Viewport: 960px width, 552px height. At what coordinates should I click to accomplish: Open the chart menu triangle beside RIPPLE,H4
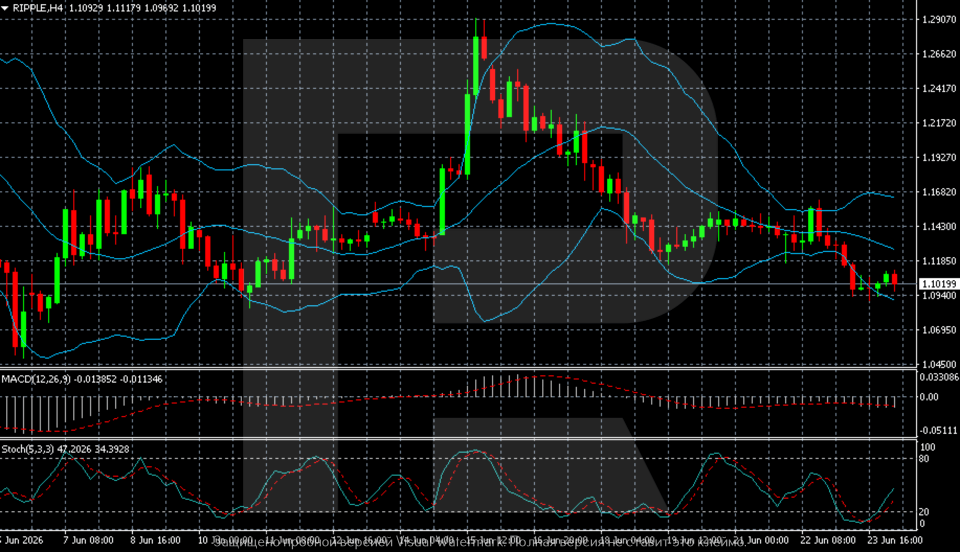click(5, 9)
